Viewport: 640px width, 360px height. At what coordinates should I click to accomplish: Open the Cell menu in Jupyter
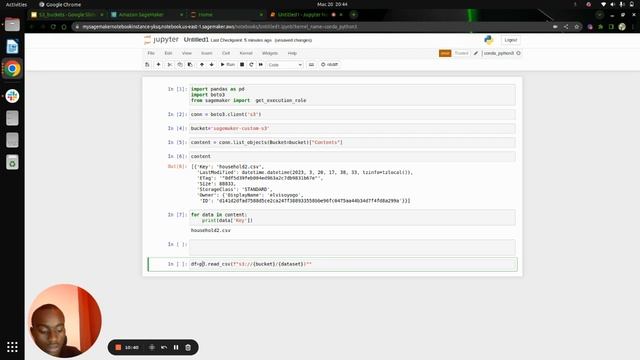pyautogui.click(x=226, y=53)
